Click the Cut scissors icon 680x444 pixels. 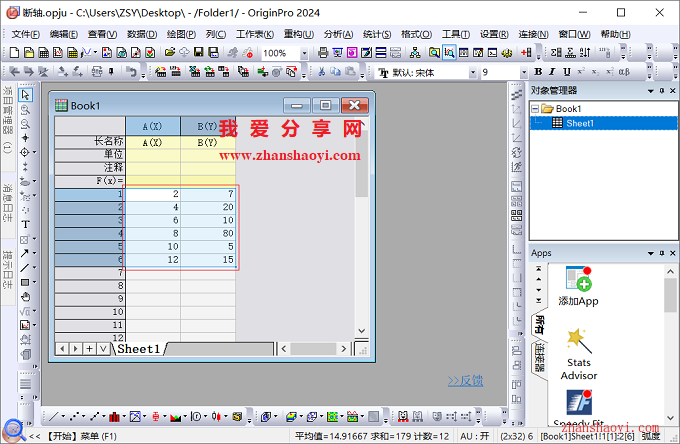click(321, 72)
